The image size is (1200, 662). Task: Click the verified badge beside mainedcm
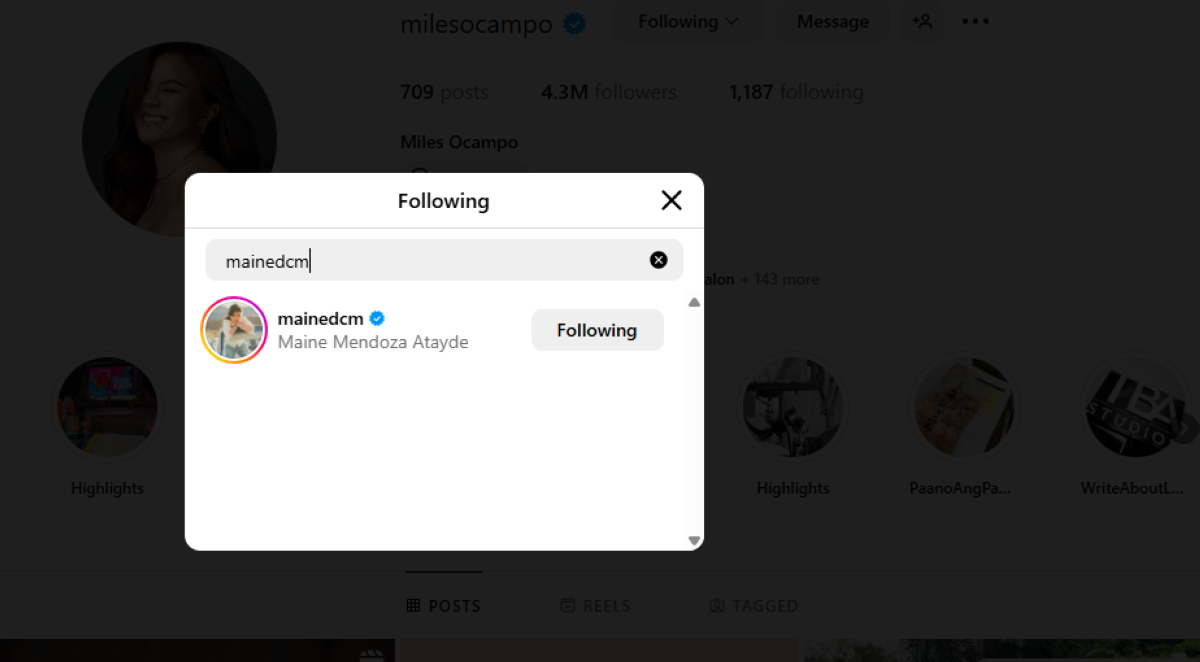pos(377,318)
